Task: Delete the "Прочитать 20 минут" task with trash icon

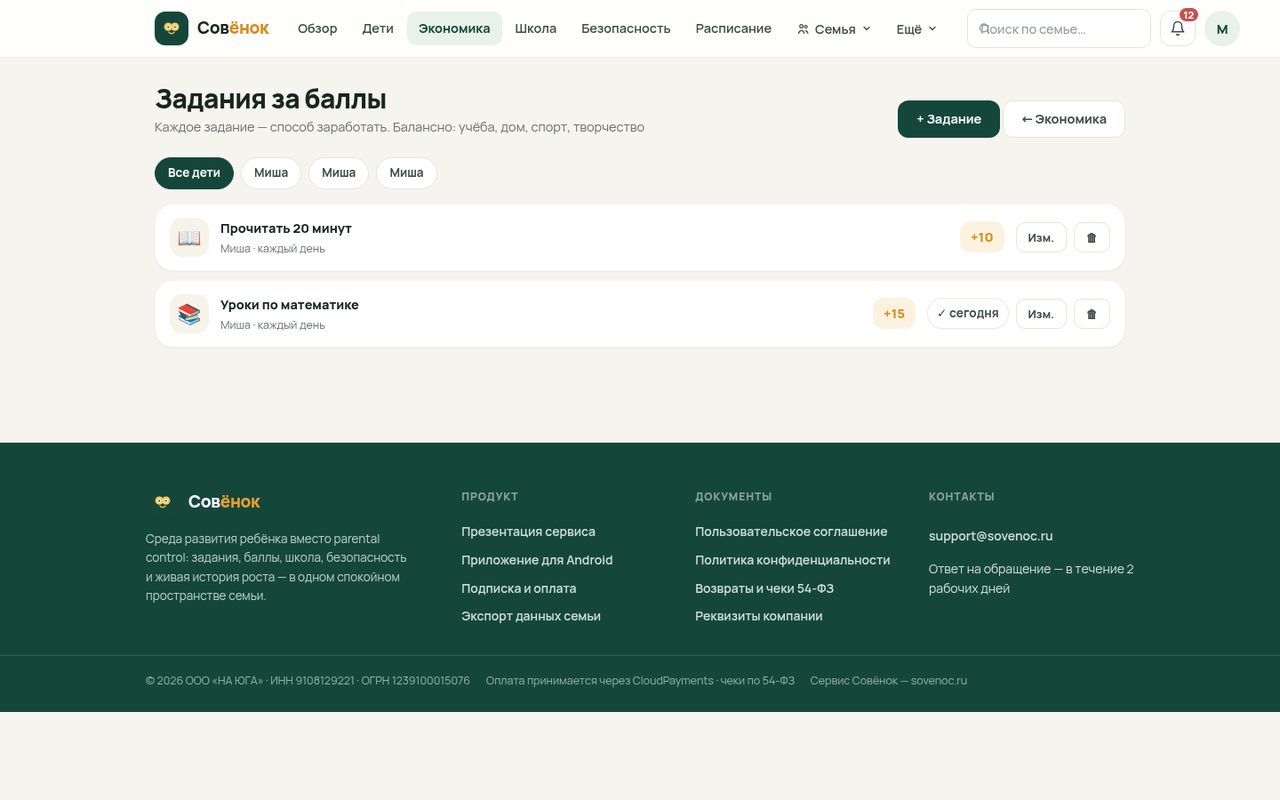Action: (1091, 238)
